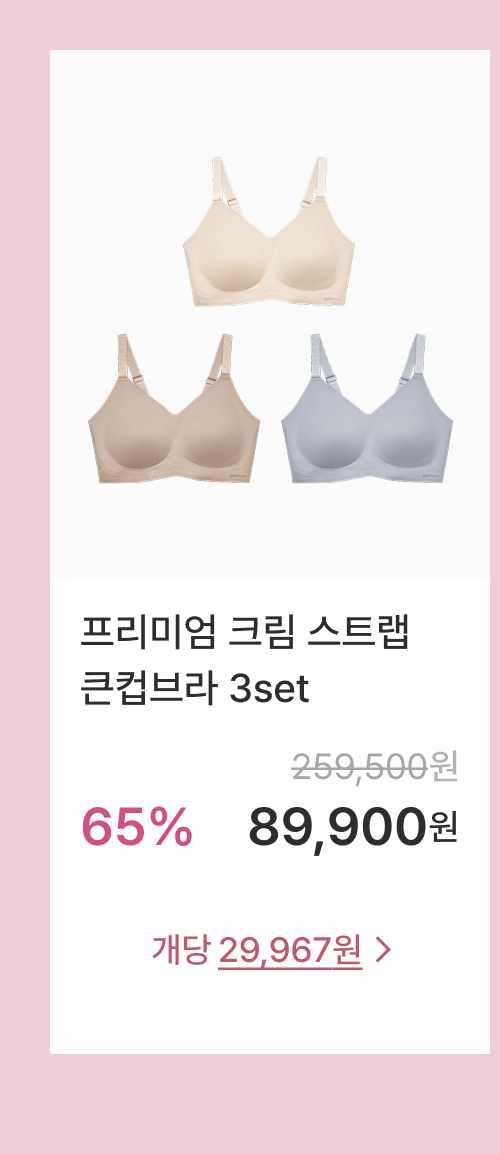The height and width of the screenshot is (1154, 500).
Task: Click the brand logo on the beige bra
Action: (239, 476)
